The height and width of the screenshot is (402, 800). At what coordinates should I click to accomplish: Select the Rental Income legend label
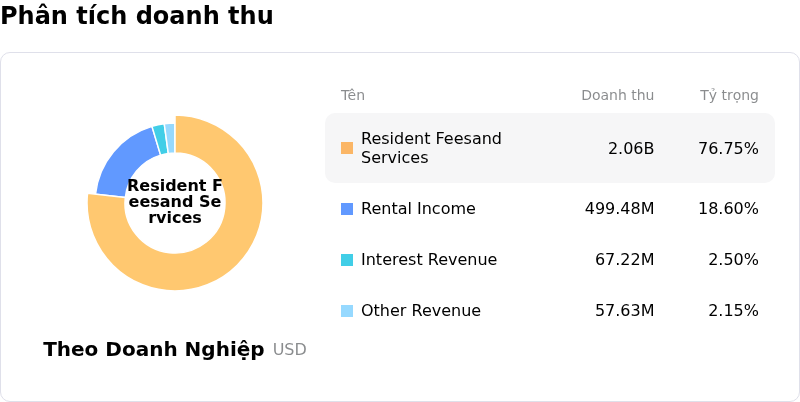[418, 209]
